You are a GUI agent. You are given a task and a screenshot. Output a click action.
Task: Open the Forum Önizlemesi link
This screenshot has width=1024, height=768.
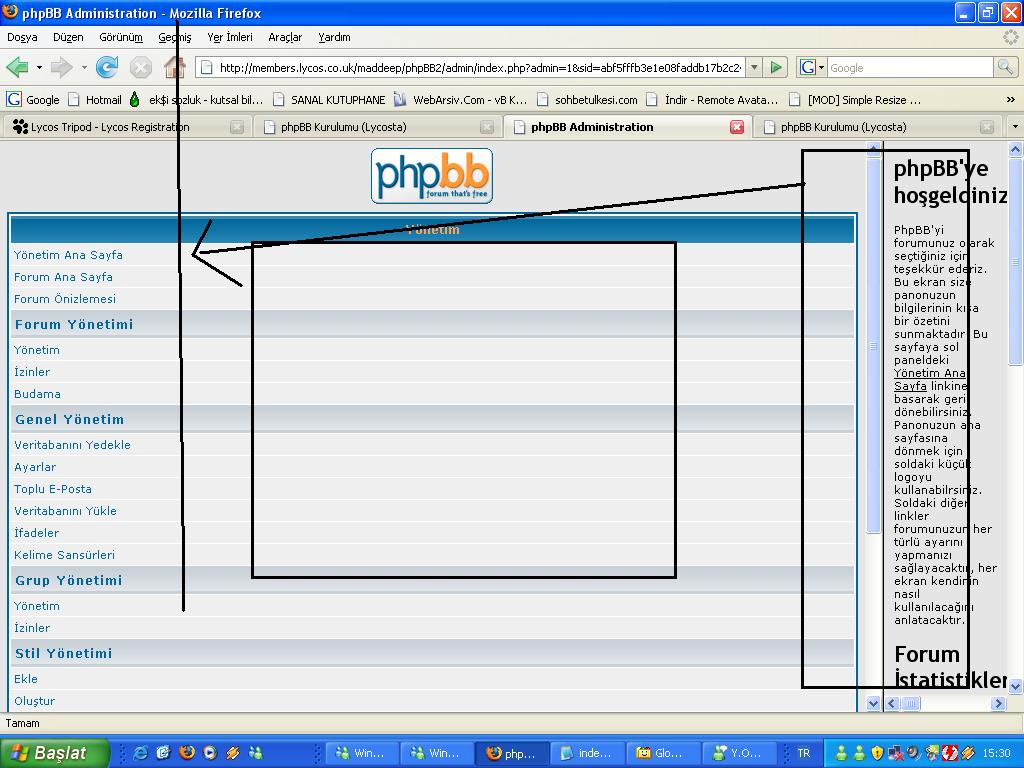[x=65, y=299]
